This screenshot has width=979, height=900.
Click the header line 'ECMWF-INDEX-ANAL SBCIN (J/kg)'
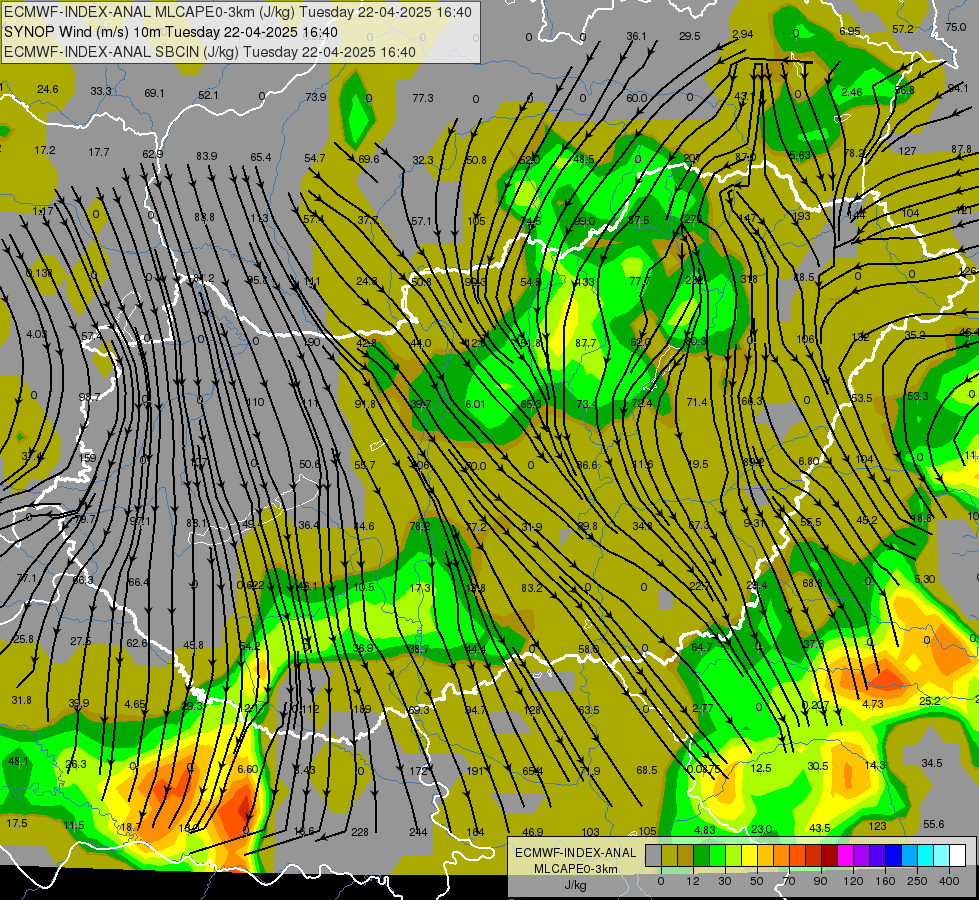click(x=122, y=52)
